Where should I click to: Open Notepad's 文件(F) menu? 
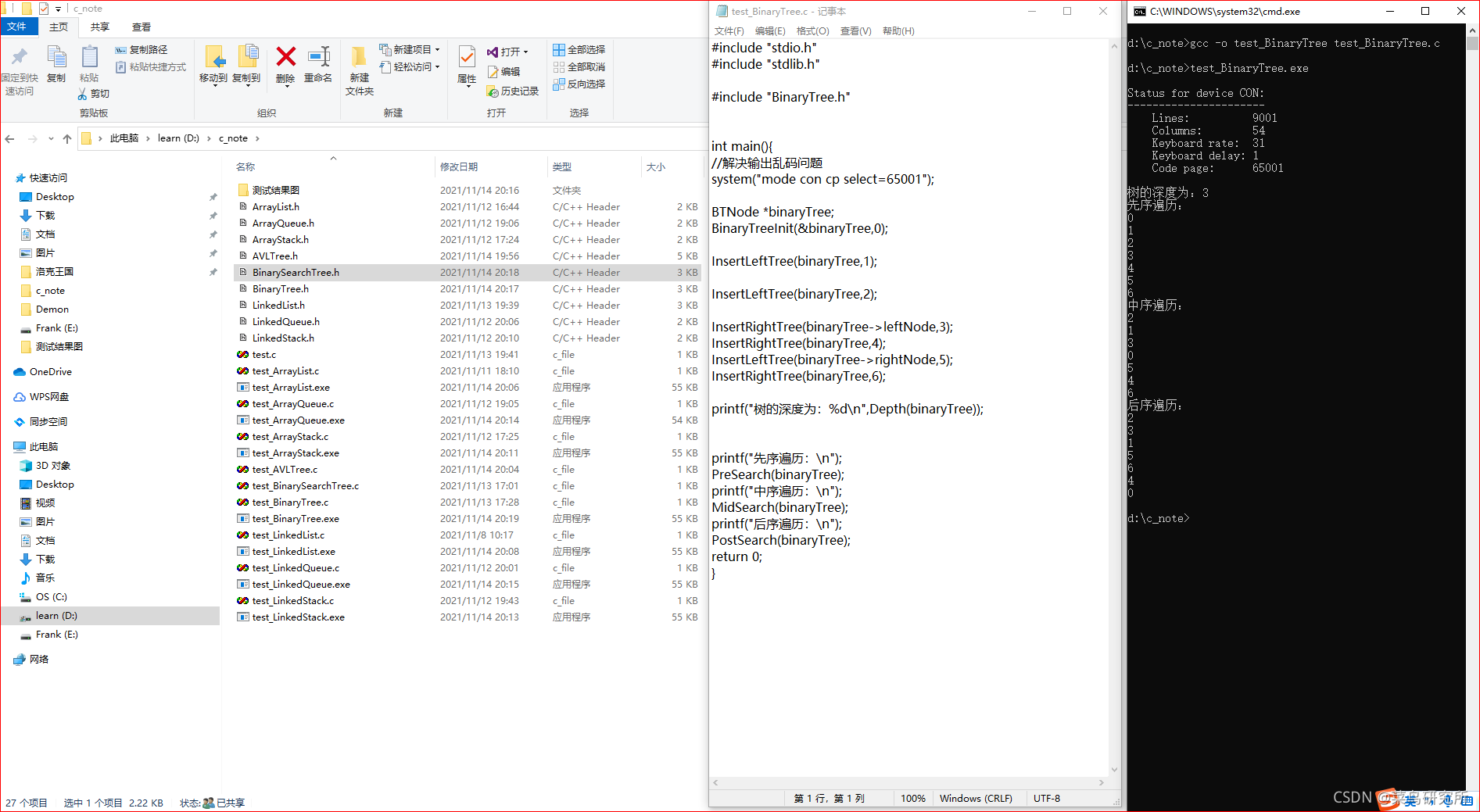[729, 31]
